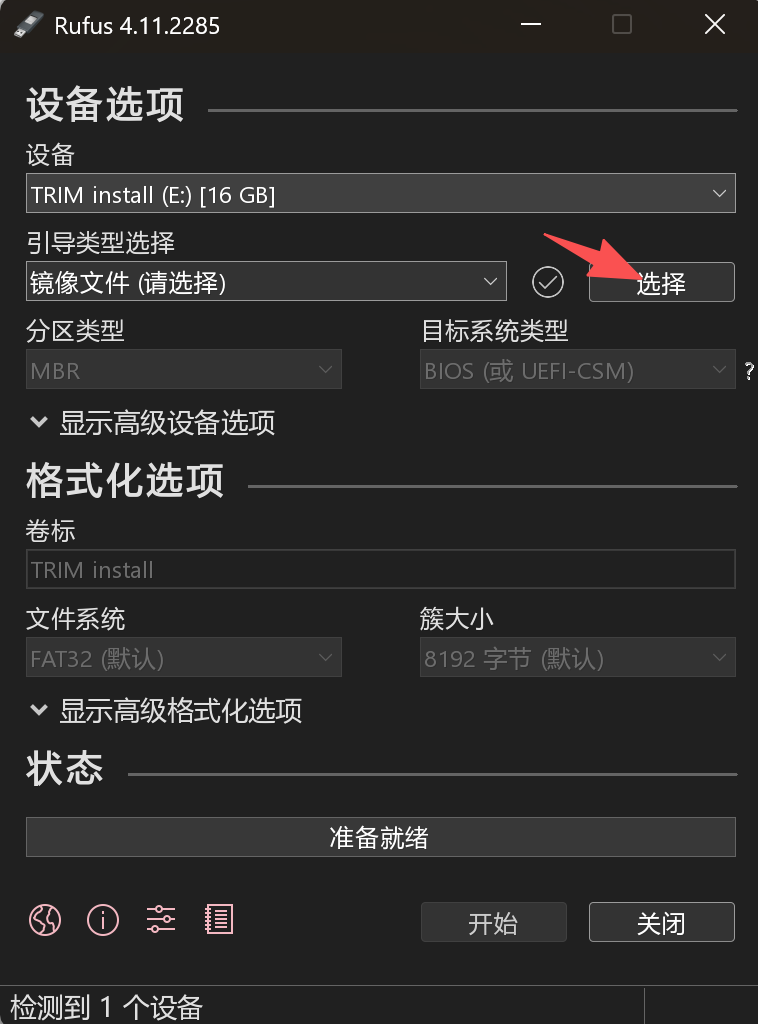Show the log notebook icon

pyautogui.click(x=219, y=920)
